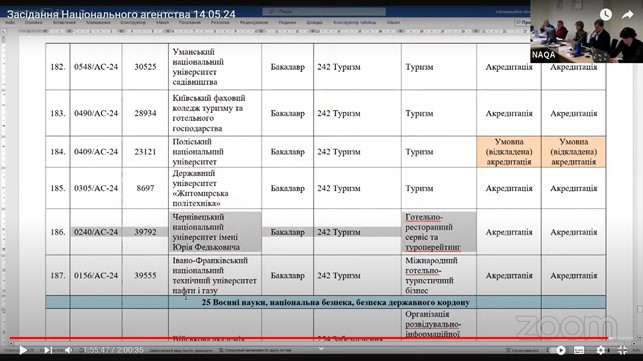
Task: Click the case number '0305/АС-24'
Action: pos(96,188)
